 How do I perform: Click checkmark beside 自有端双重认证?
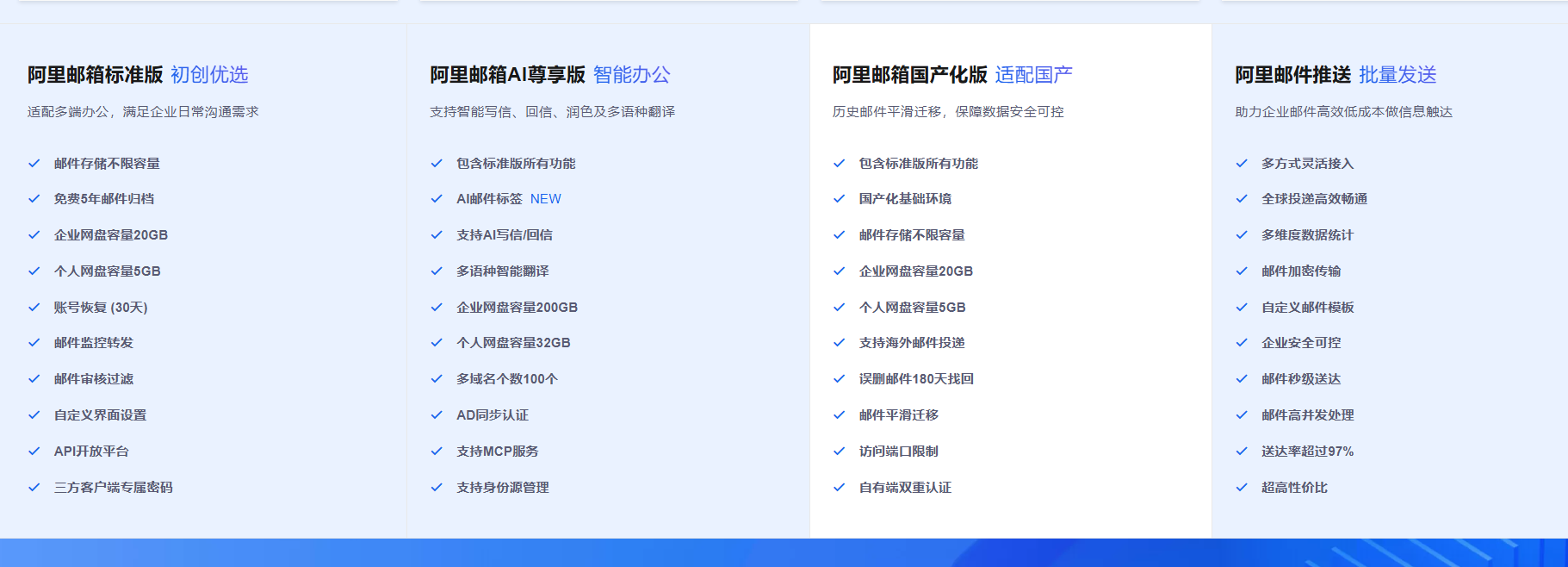point(840,488)
